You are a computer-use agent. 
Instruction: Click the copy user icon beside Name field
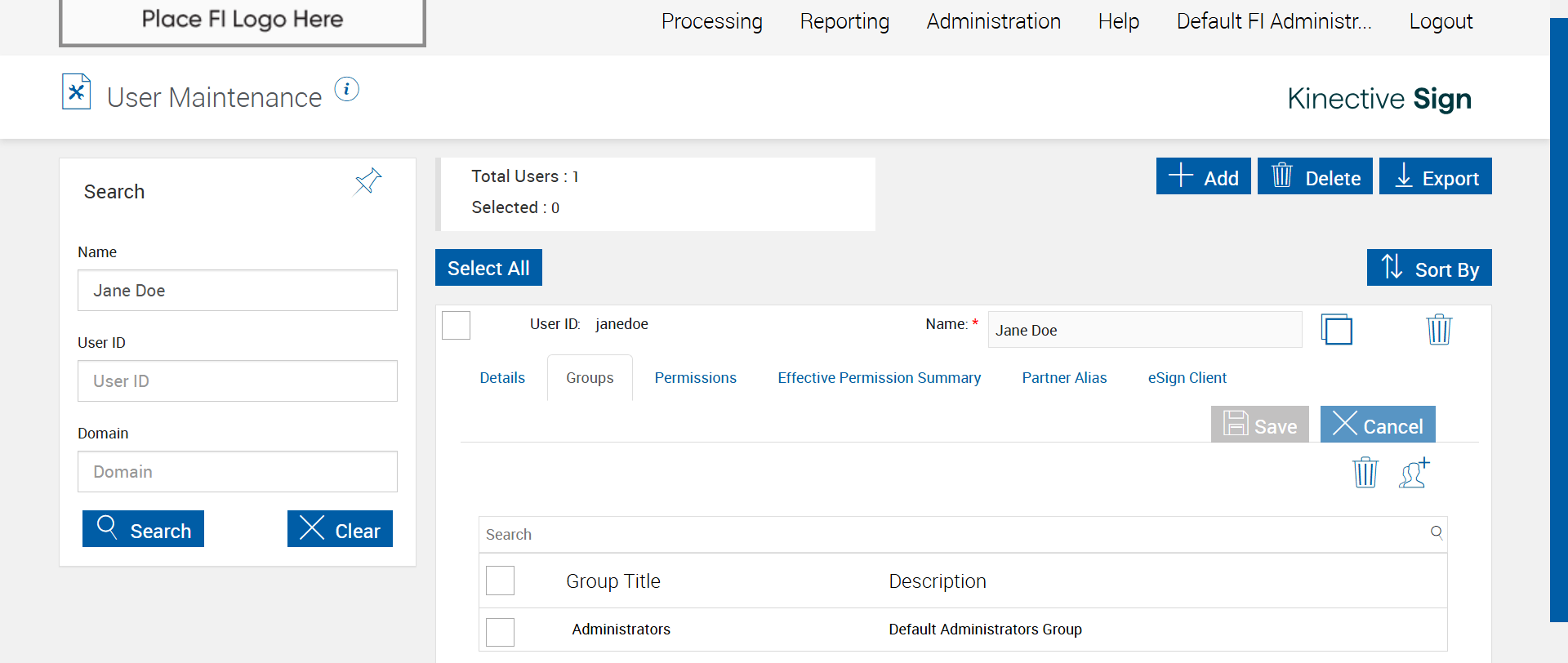click(1336, 329)
